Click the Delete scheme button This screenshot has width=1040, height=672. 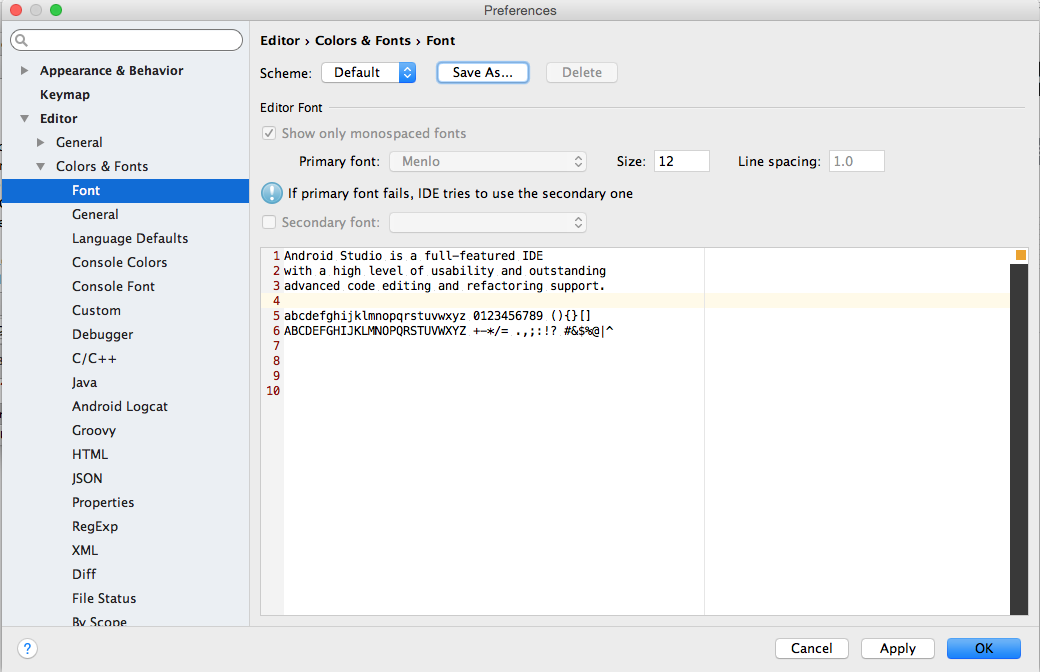582,72
